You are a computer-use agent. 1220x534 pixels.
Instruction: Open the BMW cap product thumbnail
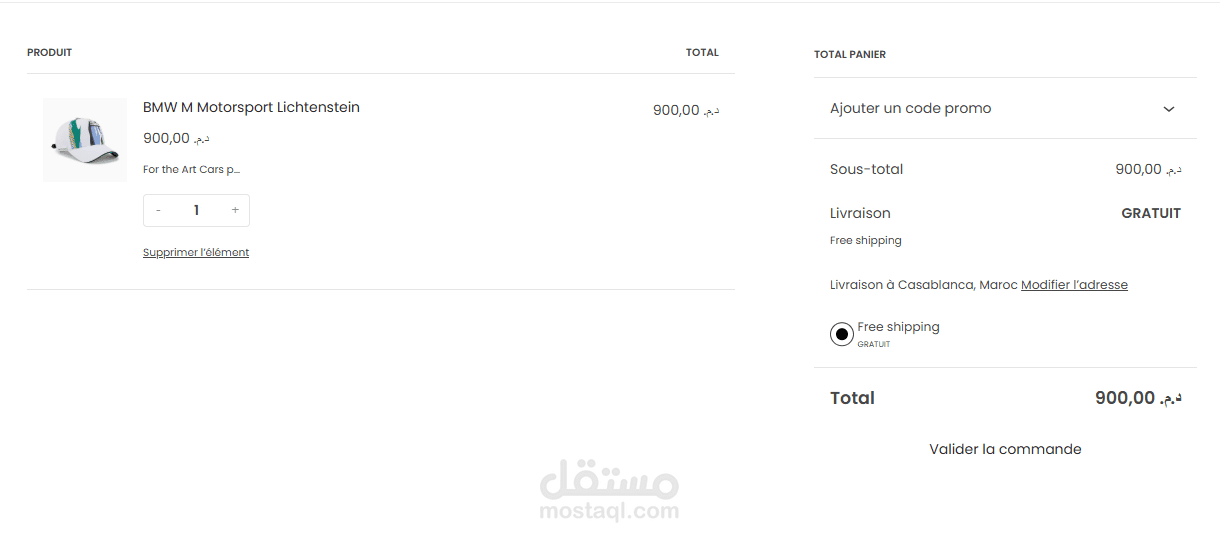point(85,140)
